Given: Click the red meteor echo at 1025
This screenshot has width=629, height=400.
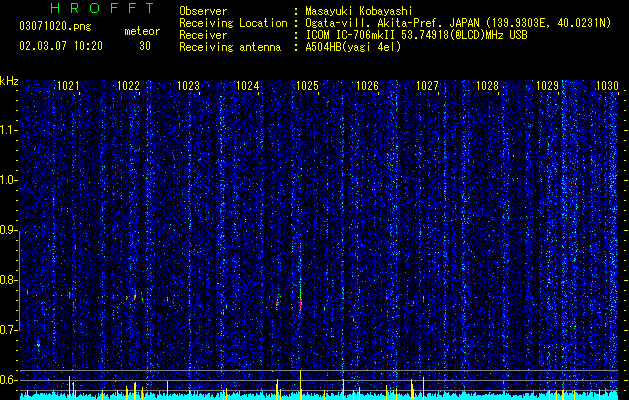Looking at the screenshot, I should point(300,303).
